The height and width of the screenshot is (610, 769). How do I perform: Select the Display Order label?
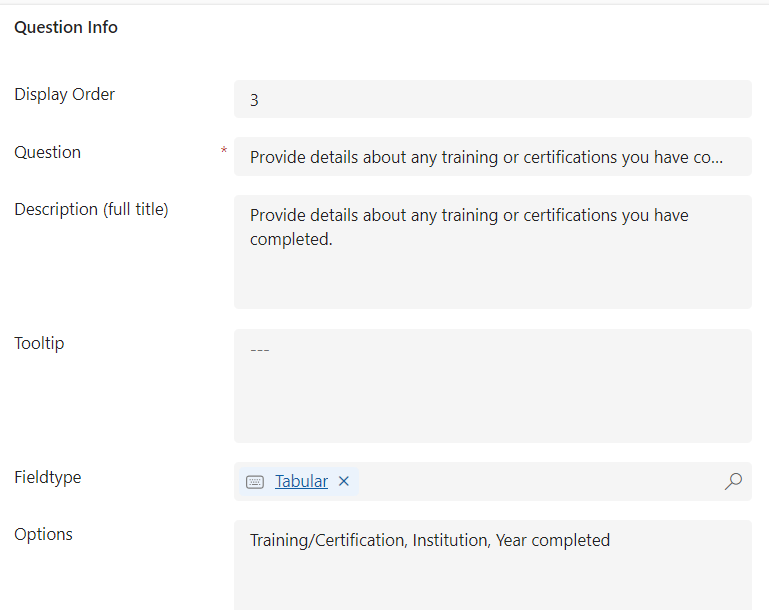click(x=65, y=94)
